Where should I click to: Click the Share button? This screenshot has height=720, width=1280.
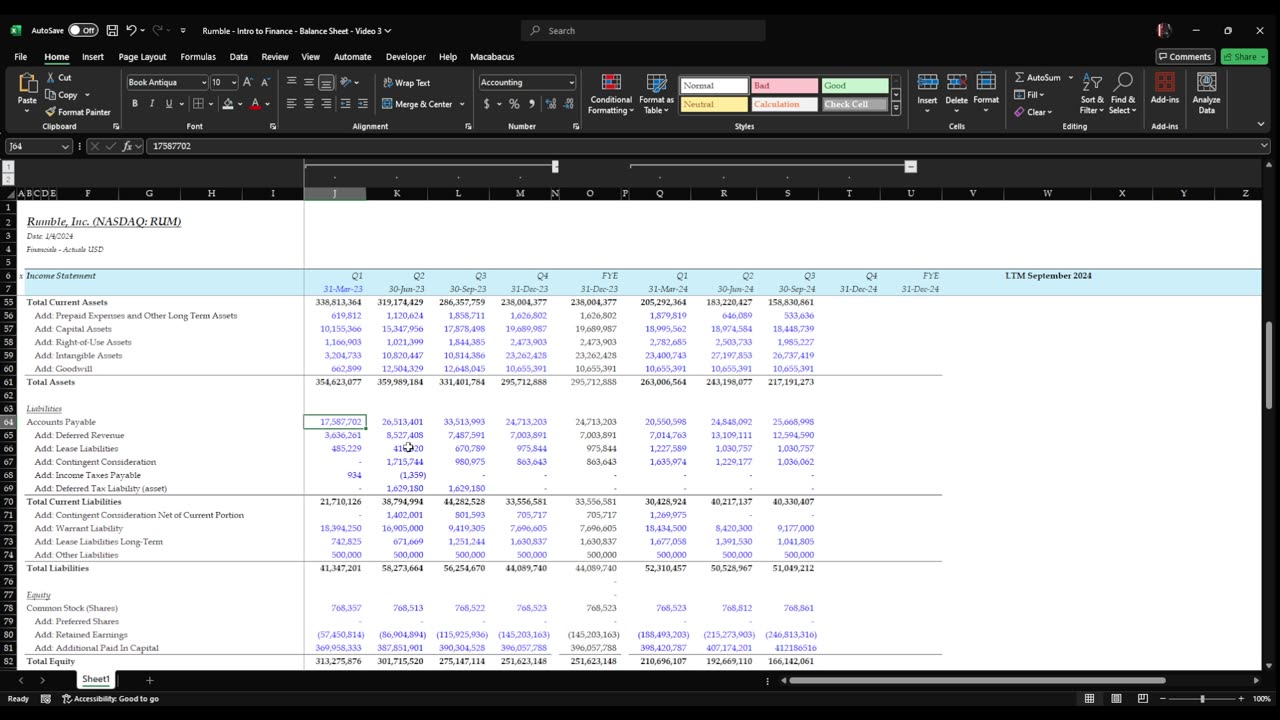click(x=1244, y=57)
